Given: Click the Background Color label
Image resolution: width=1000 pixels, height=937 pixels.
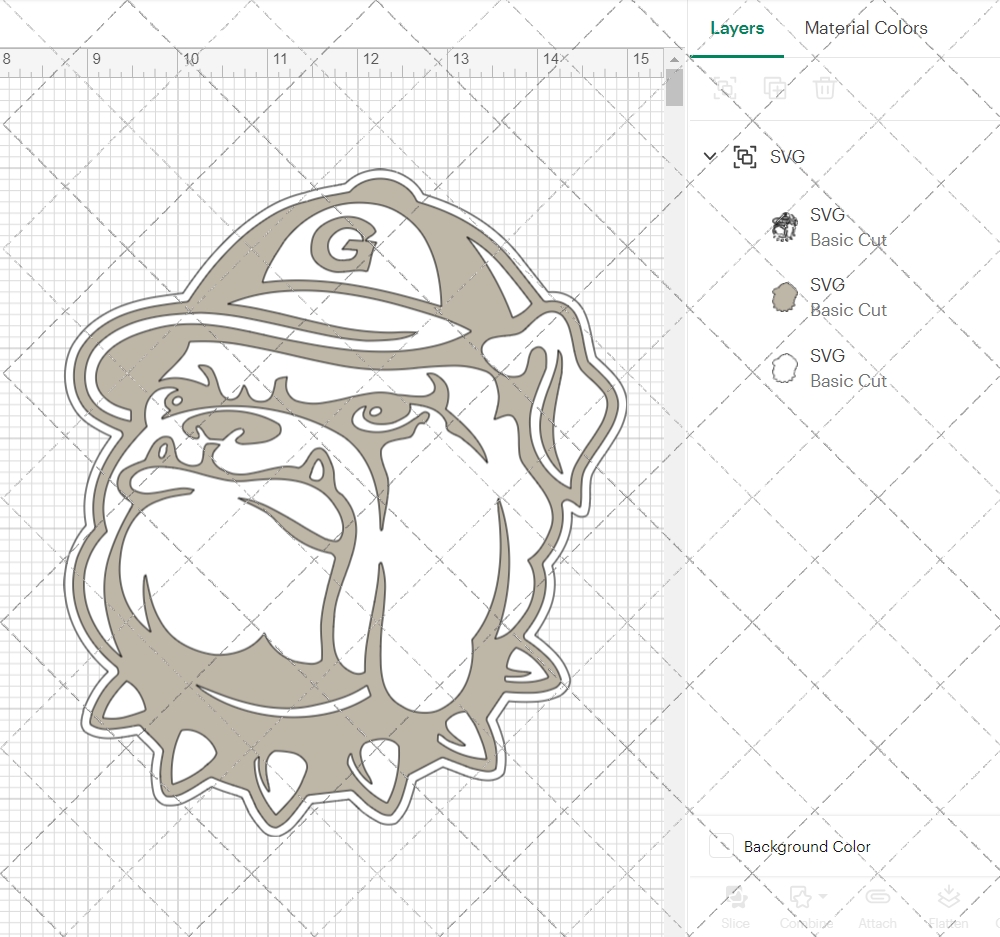Looking at the screenshot, I should coord(807,846).
